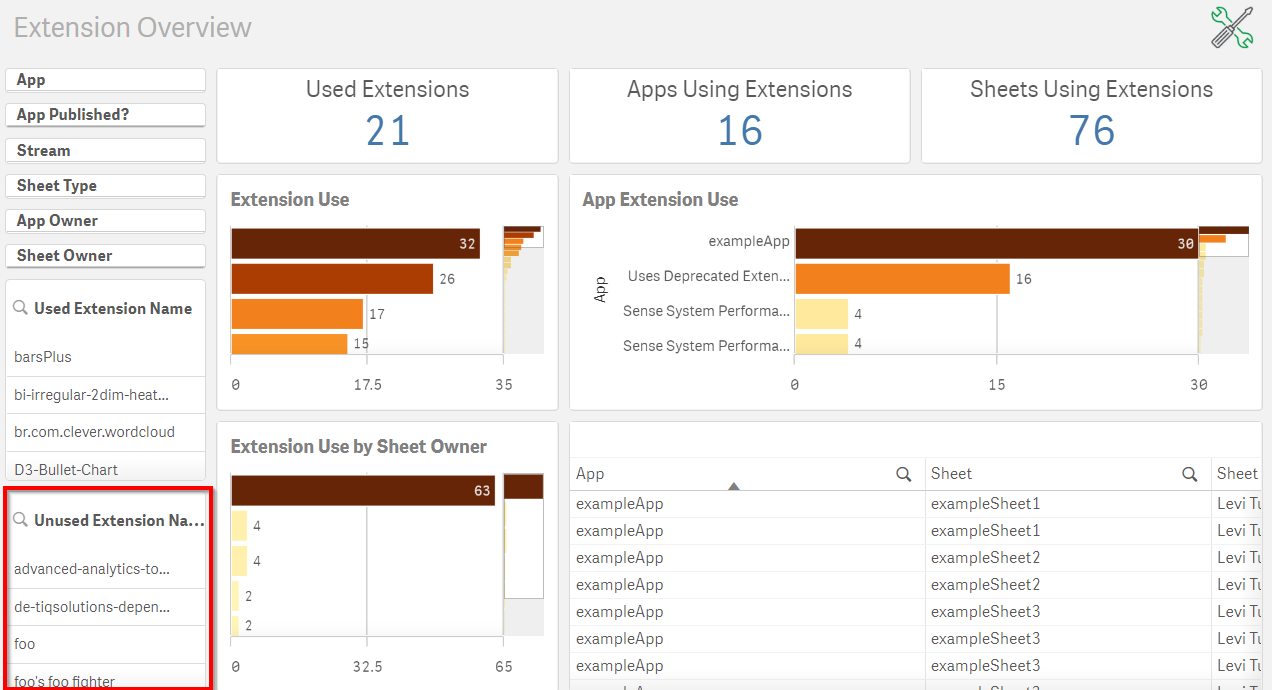The width and height of the screenshot is (1272, 690).
Task: Click the sort arrow under App column
Action: 734,486
